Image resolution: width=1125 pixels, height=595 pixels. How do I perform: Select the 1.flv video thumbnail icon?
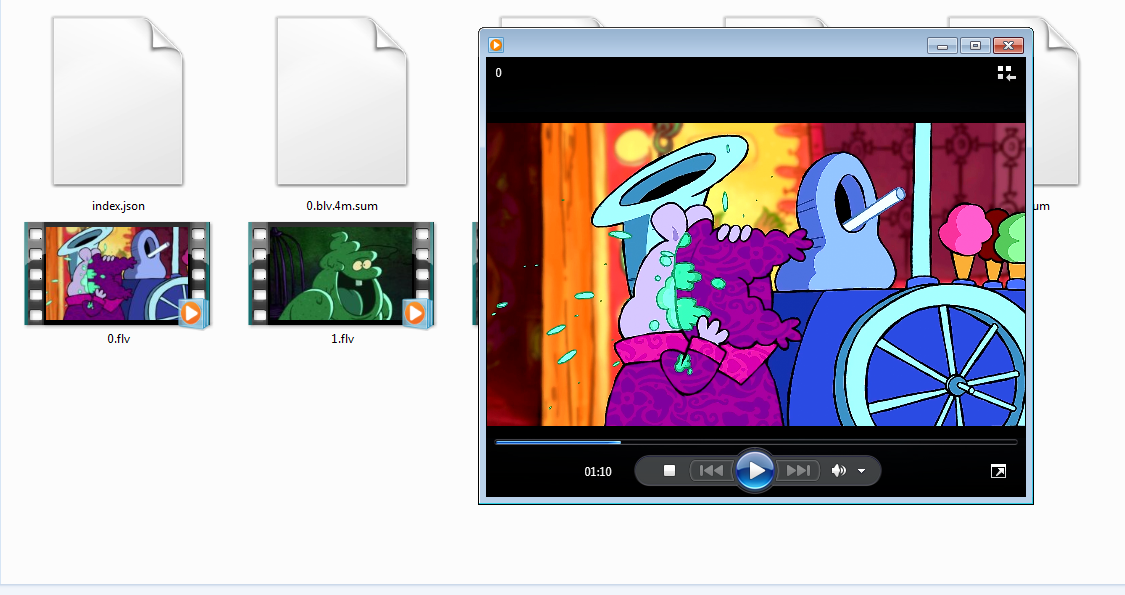click(340, 273)
